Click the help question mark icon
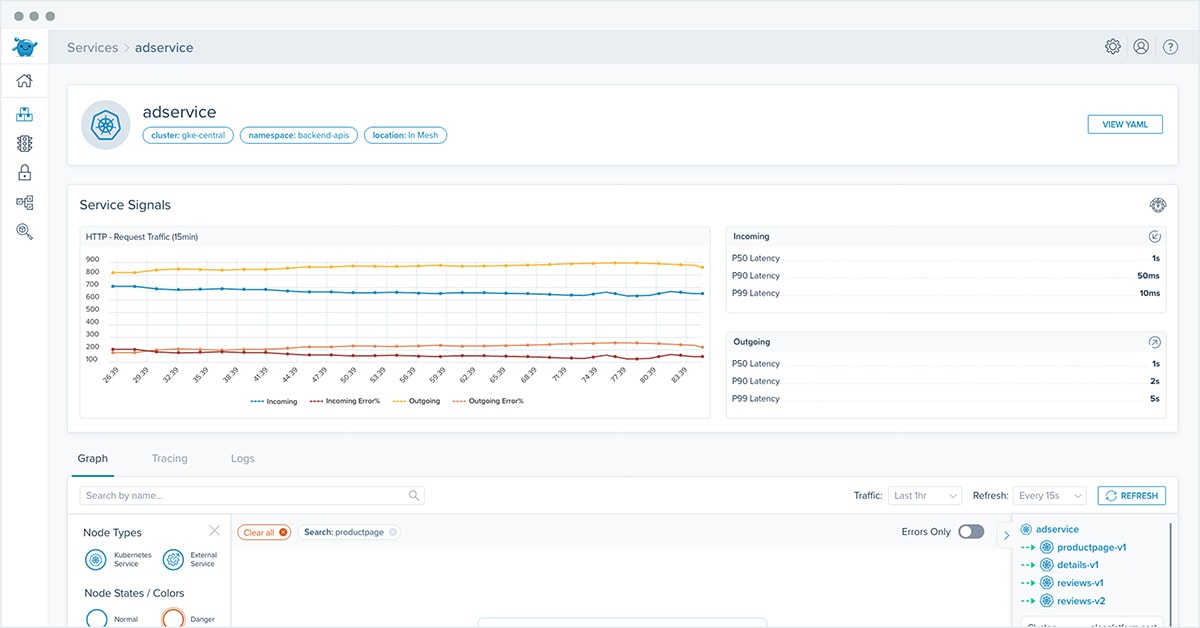1200x628 pixels. point(1170,47)
